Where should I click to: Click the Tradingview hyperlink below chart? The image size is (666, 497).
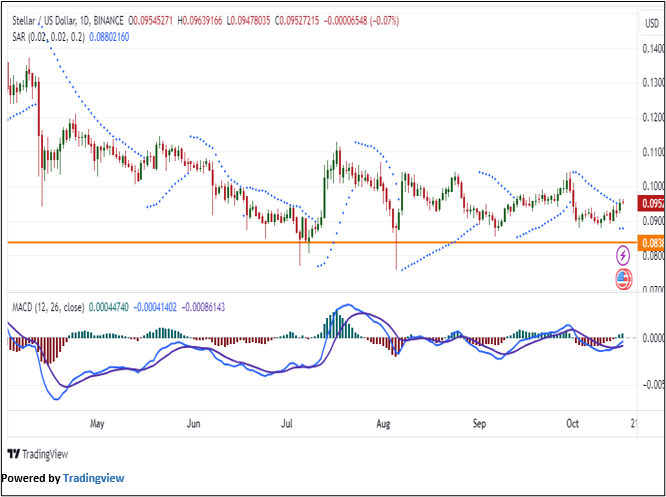93,478
